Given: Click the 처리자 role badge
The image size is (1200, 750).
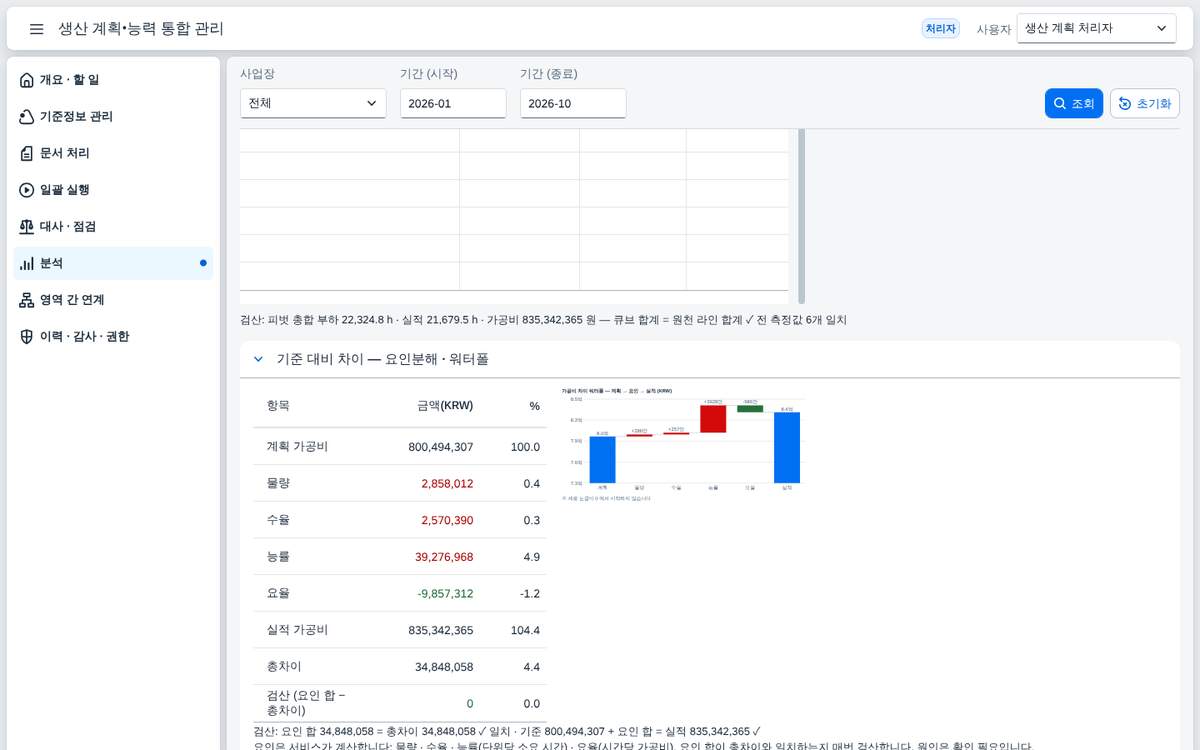Looking at the screenshot, I should click(940, 29).
